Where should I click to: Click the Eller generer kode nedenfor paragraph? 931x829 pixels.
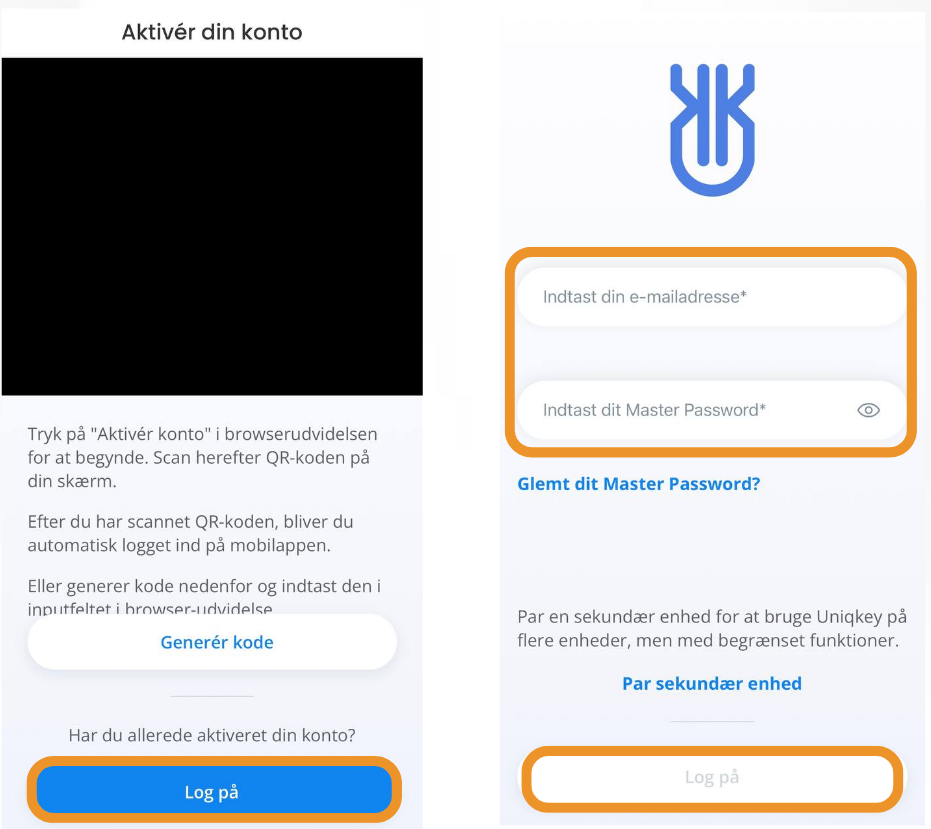point(204,597)
